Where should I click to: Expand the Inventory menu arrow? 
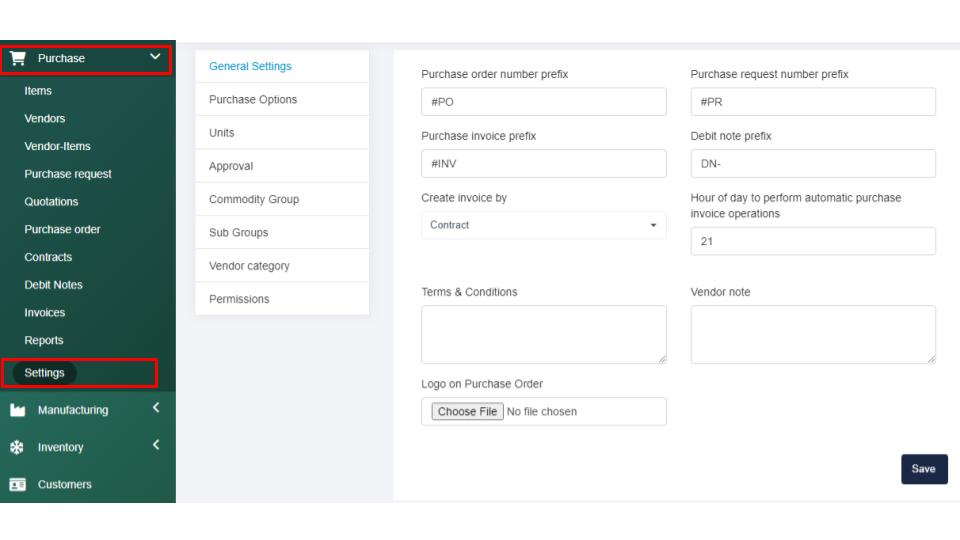(x=156, y=446)
